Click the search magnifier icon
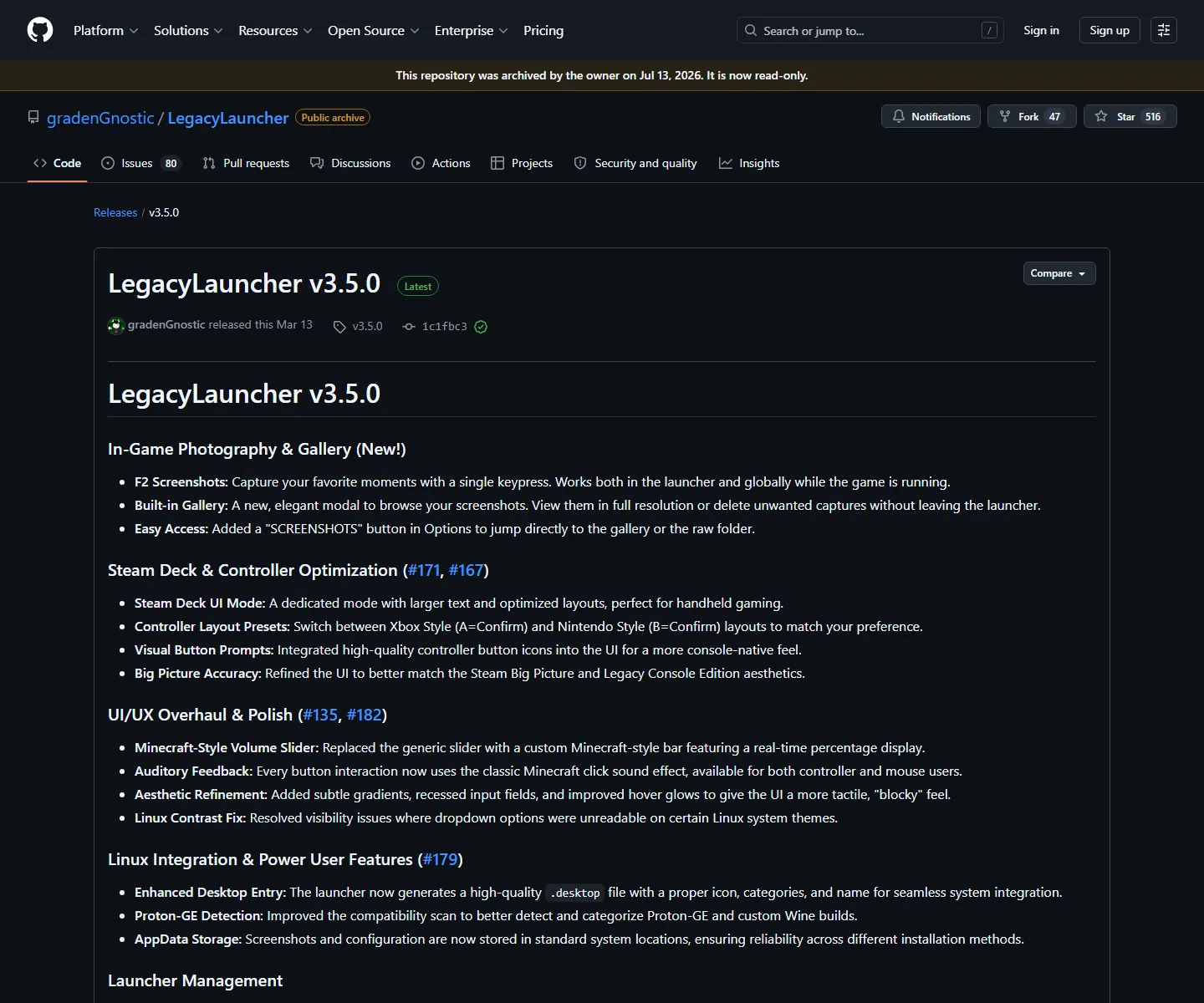 (x=751, y=30)
